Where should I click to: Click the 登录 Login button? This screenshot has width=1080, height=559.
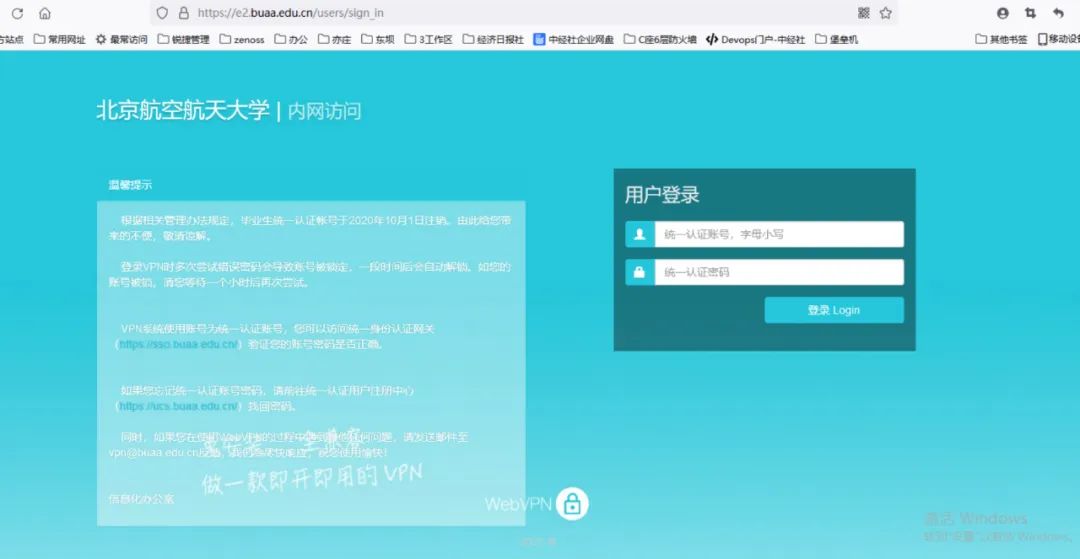tap(834, 310)
